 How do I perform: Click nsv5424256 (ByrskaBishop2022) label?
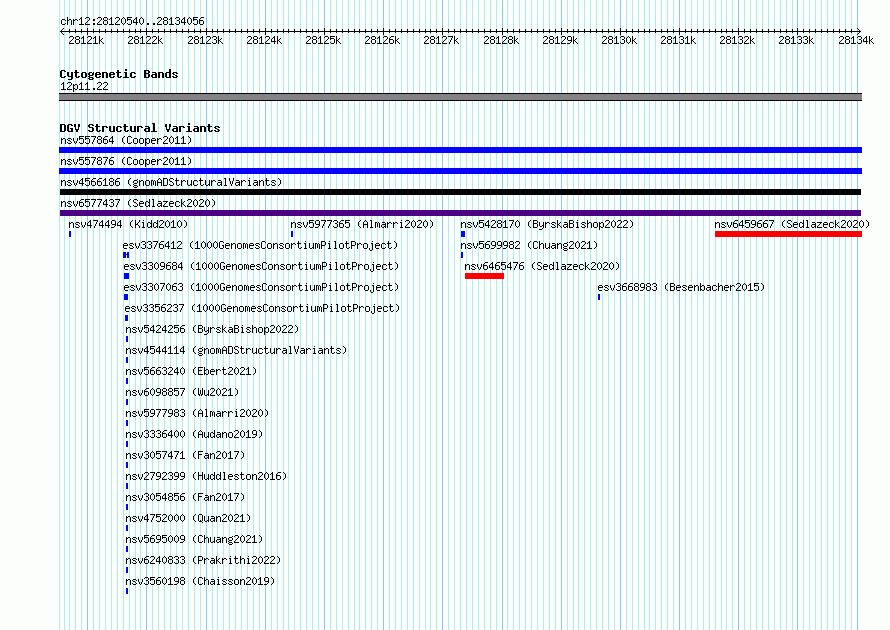(x=212, y=329)
